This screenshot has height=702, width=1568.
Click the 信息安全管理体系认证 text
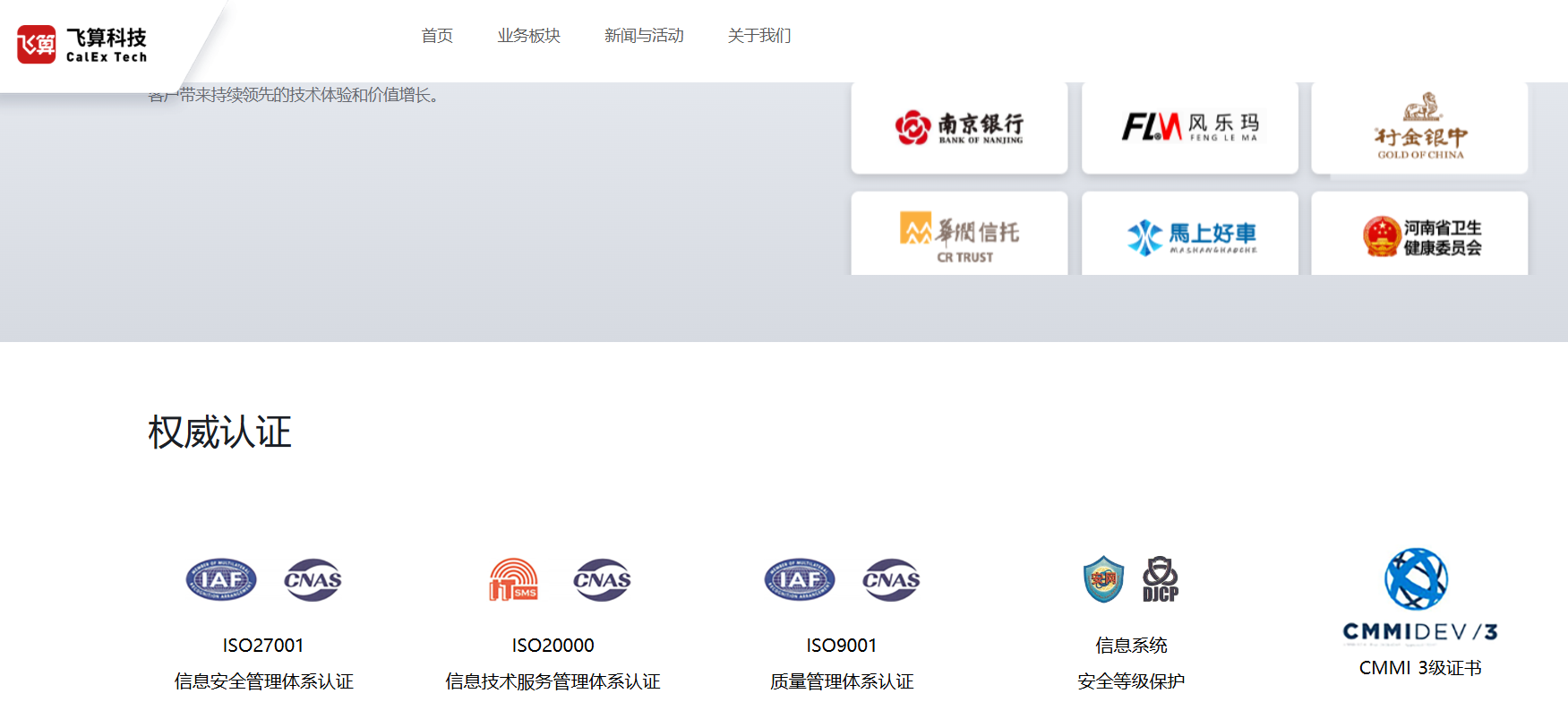click(263, 681)
